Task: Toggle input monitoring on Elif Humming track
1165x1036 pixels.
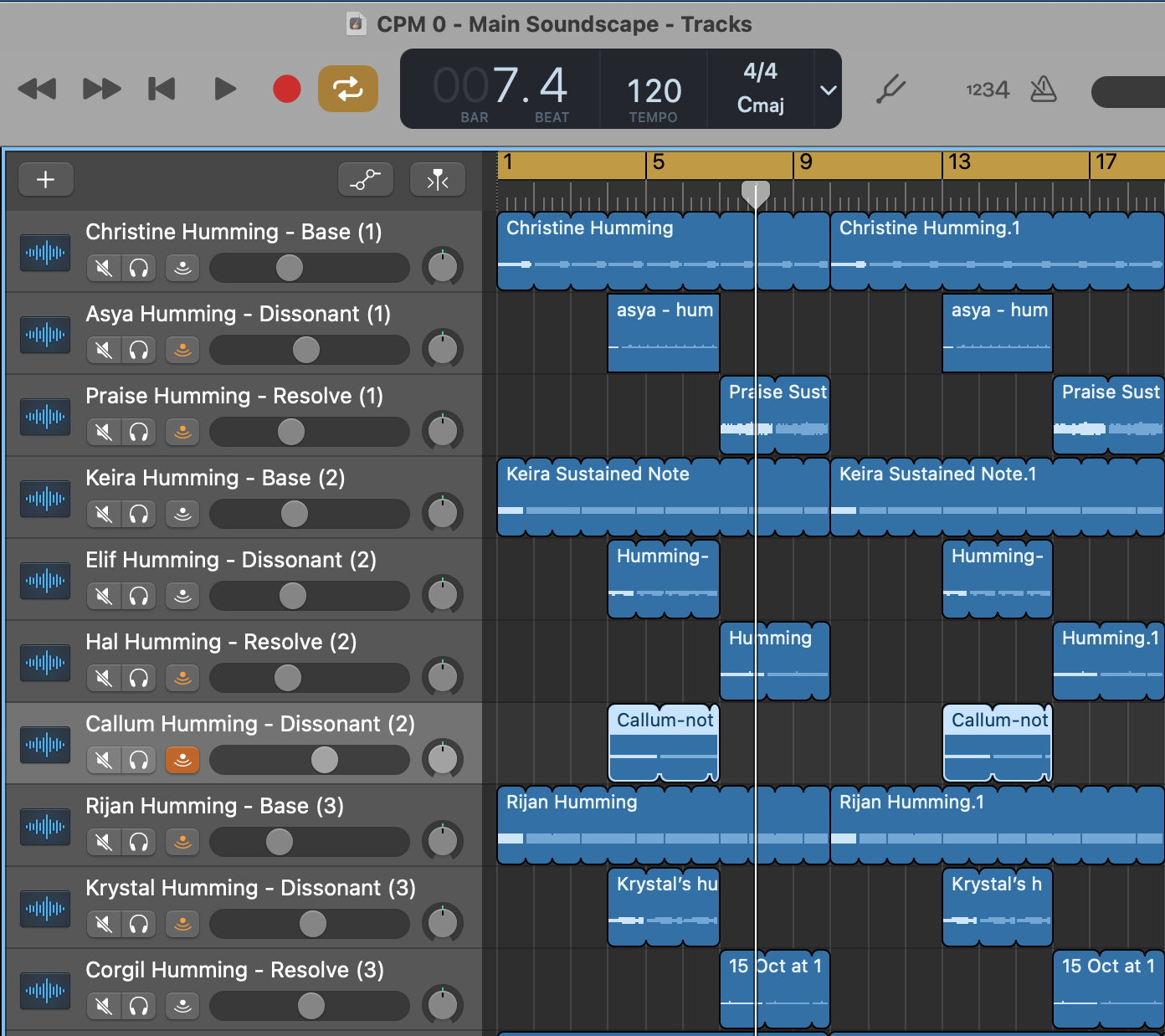Action: [182, 596]
